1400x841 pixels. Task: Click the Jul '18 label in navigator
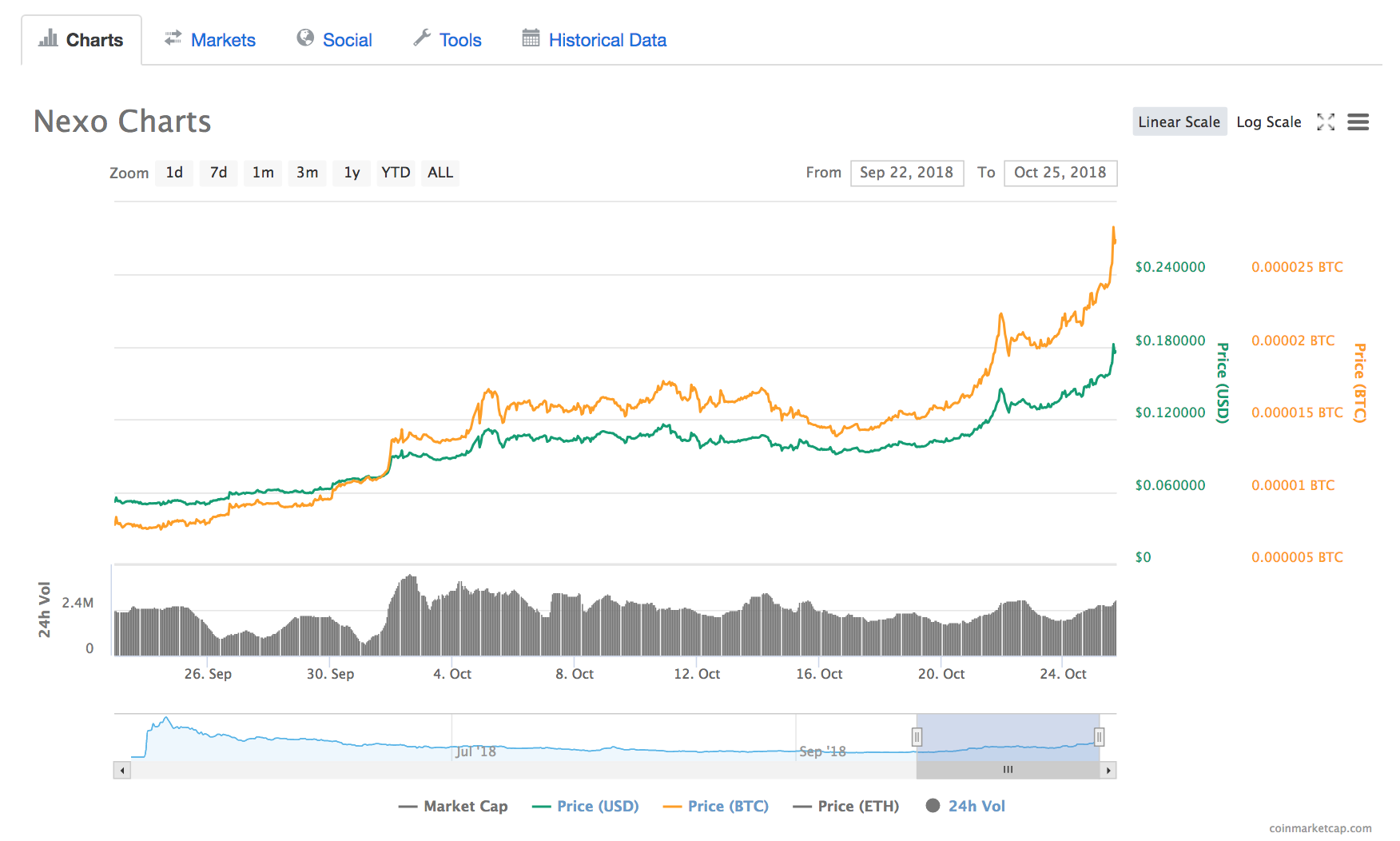click(x=476, y=751)
